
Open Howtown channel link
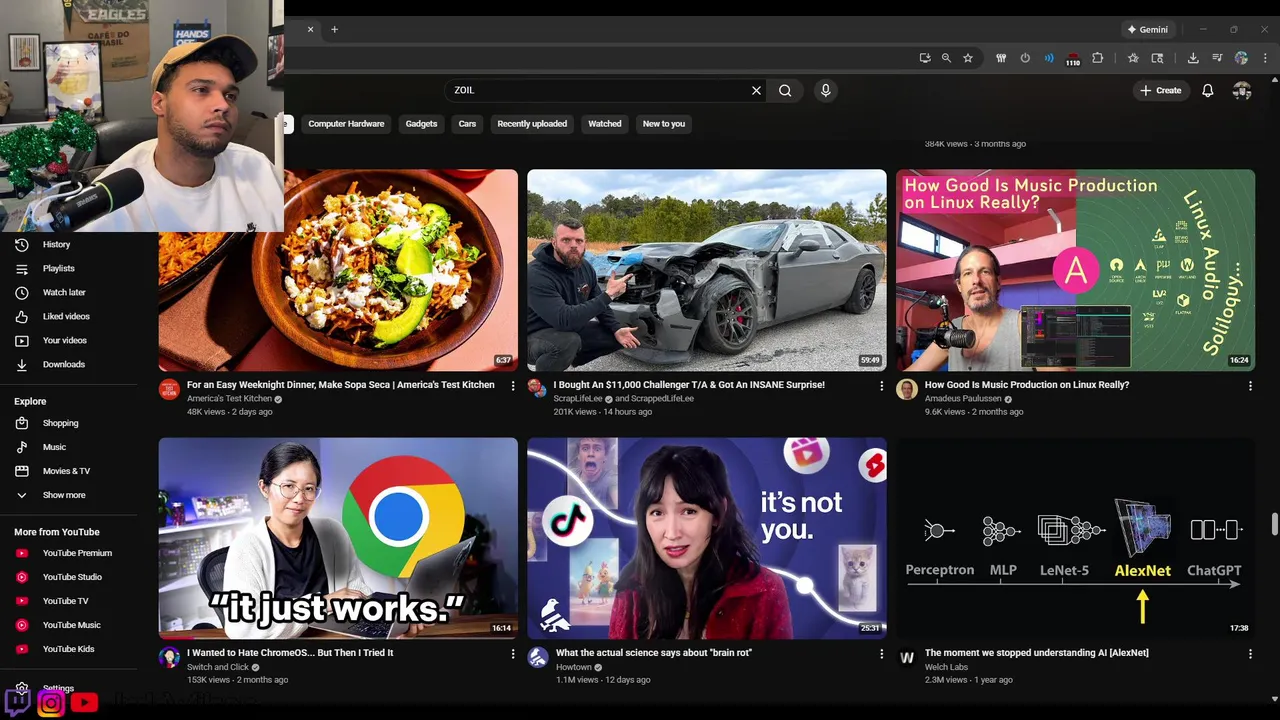(x=573, y=667)
